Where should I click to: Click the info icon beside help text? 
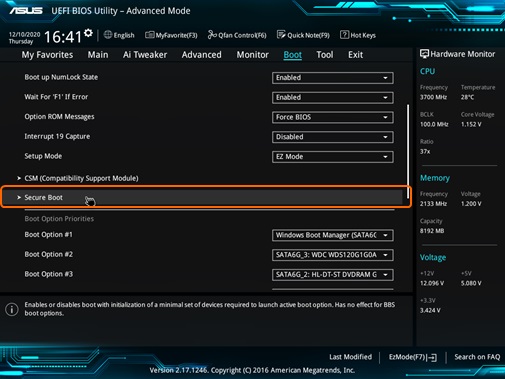[12, 309]
